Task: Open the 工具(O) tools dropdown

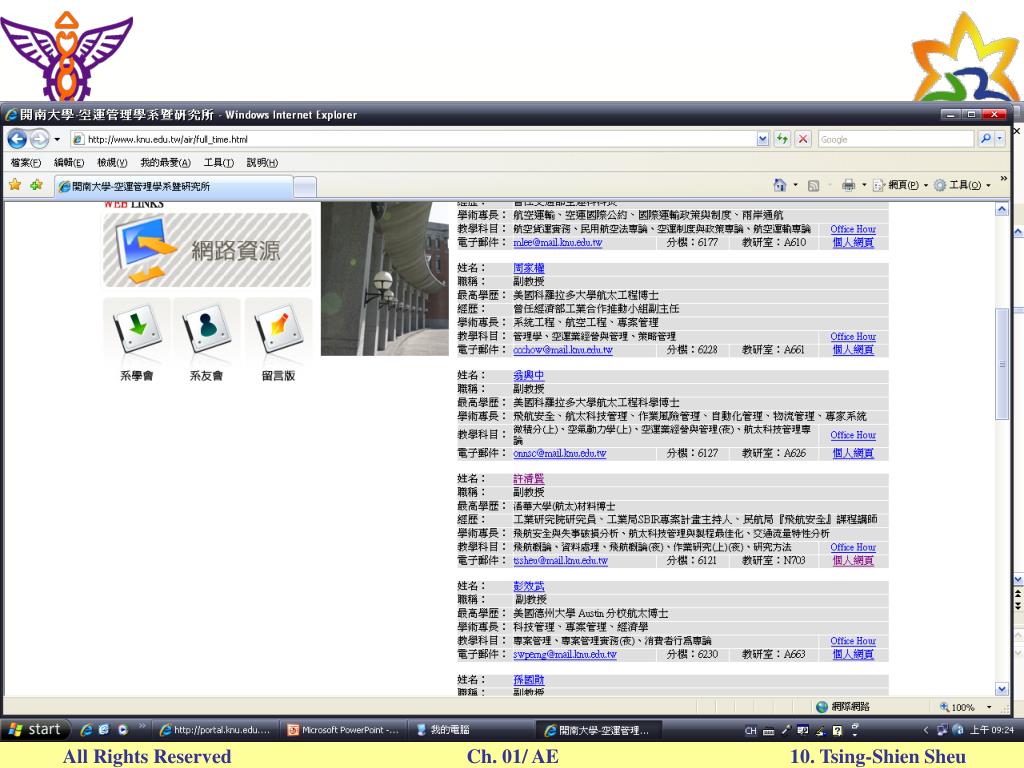Action: [962, 185]
